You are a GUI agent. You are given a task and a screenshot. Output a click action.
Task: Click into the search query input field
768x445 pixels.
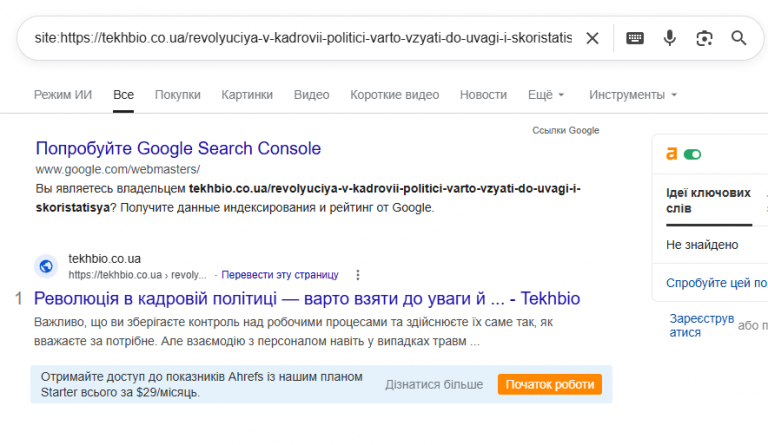(303, 38)
